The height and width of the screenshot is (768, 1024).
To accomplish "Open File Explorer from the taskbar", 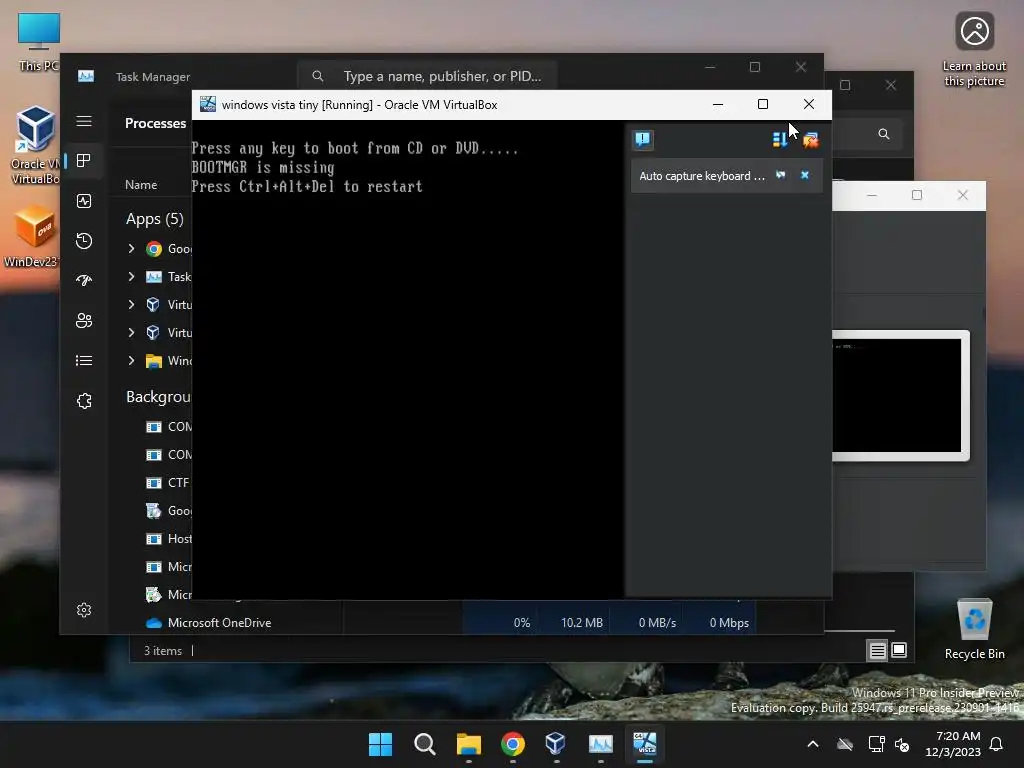I will (469, 744).
